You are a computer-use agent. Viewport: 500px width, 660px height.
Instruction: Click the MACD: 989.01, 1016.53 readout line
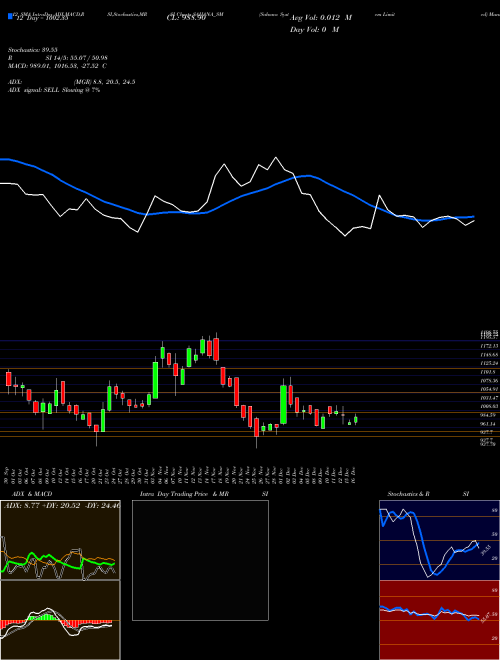57,66
